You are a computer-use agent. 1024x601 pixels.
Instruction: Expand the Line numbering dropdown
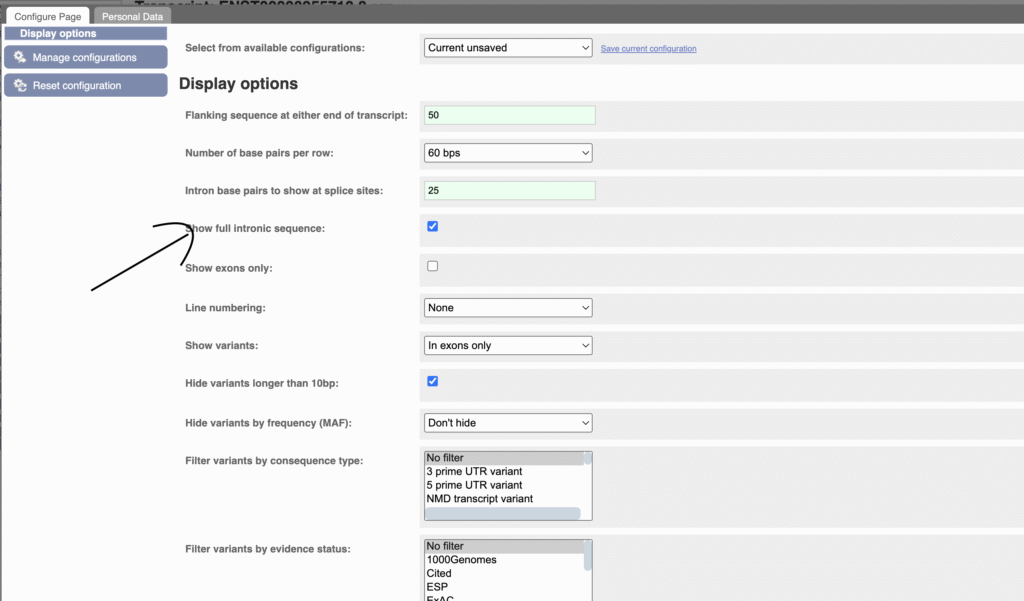508,308
